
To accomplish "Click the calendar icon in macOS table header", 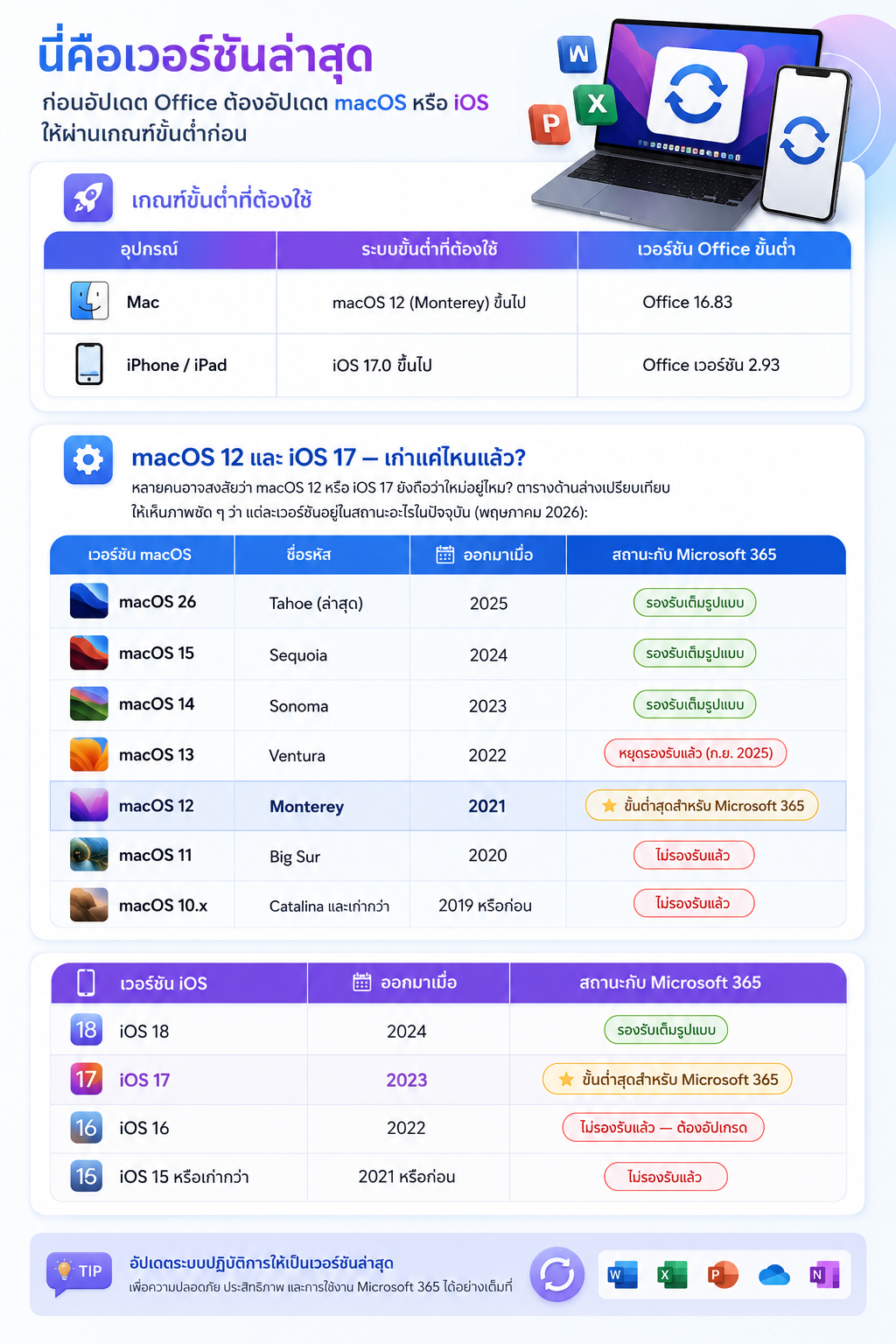I will 445,555.
